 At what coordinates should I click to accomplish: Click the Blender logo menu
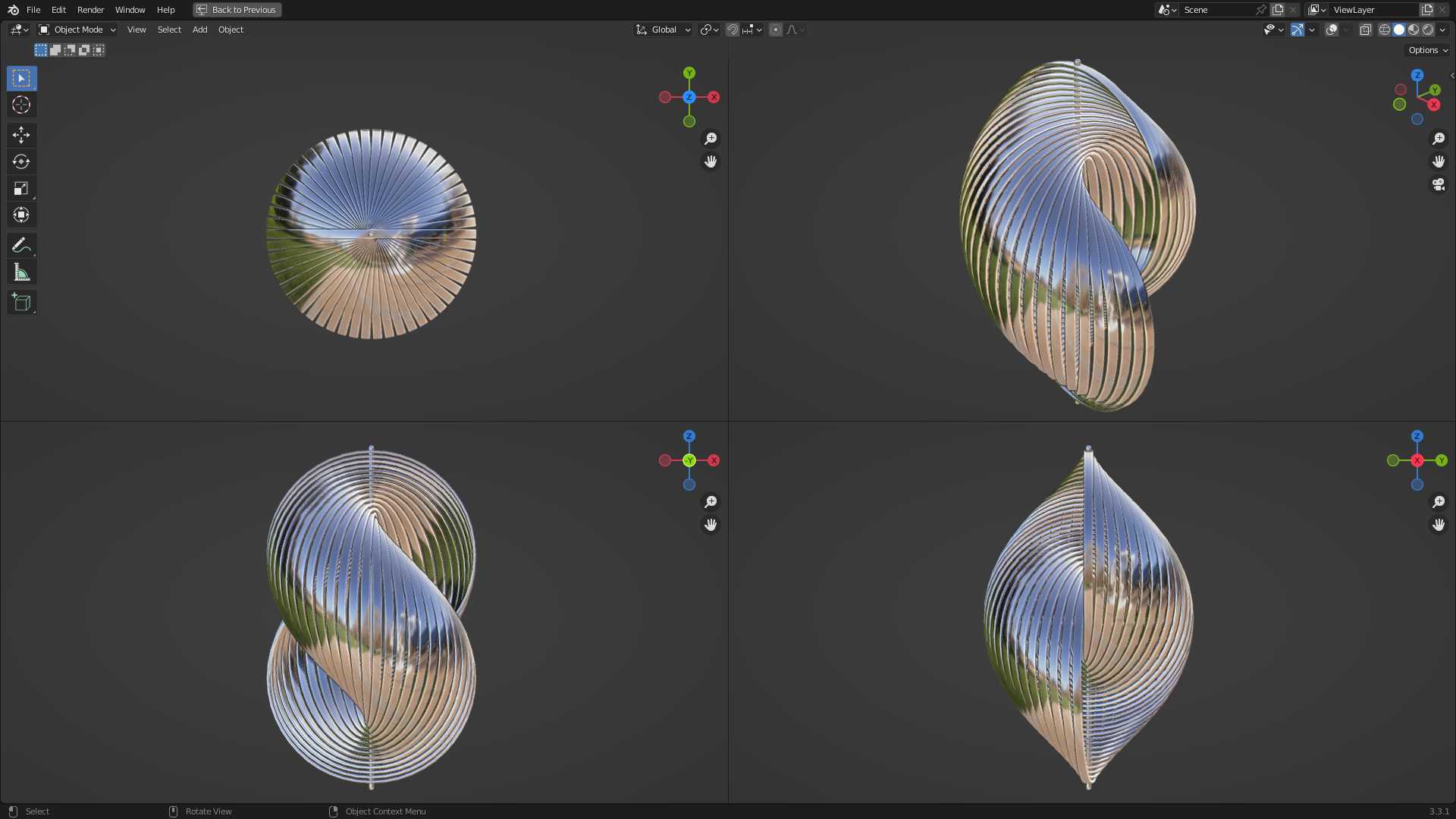(x=13, y=10)
